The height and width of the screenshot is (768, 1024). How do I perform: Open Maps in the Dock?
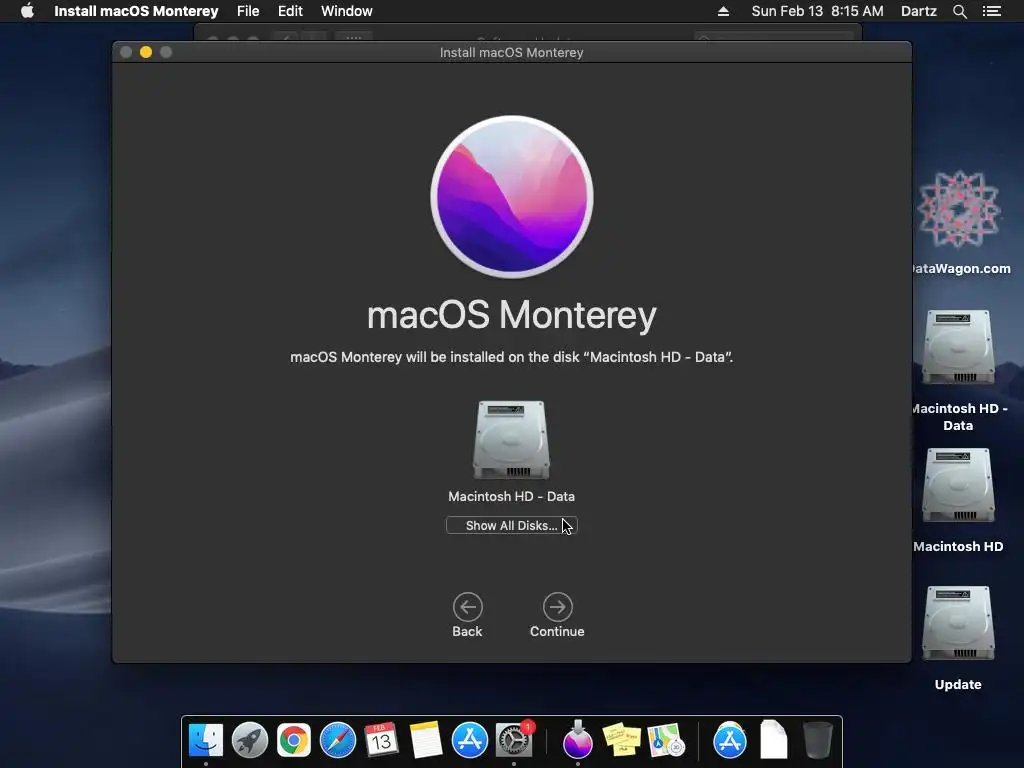point(665,740)
